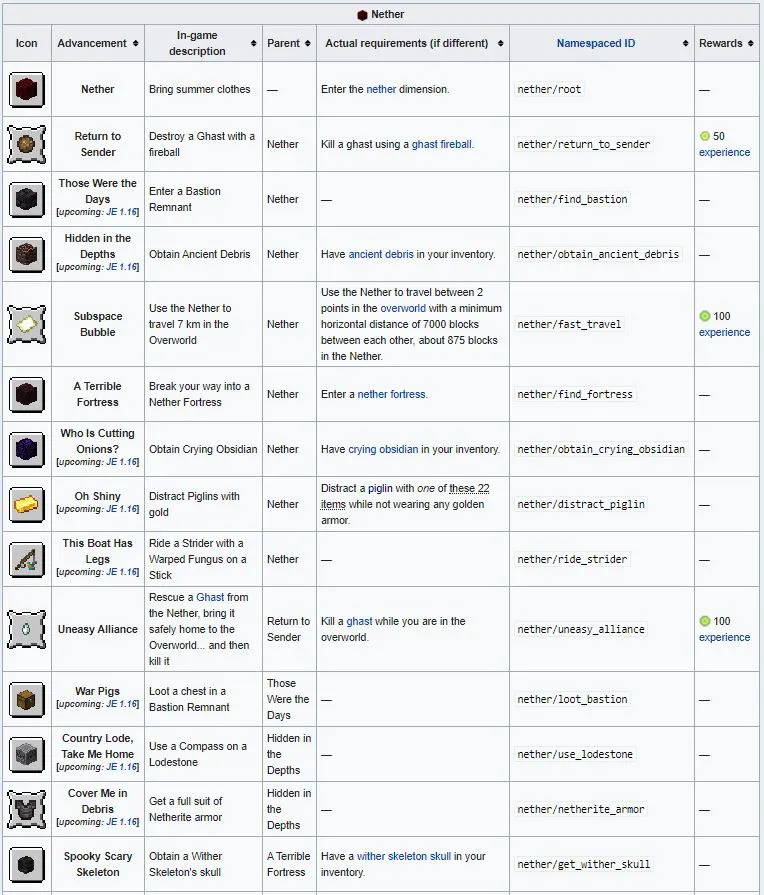
Task: Sort by Actual requirements column
Action: pyautogui.click(x=412, y=44)
